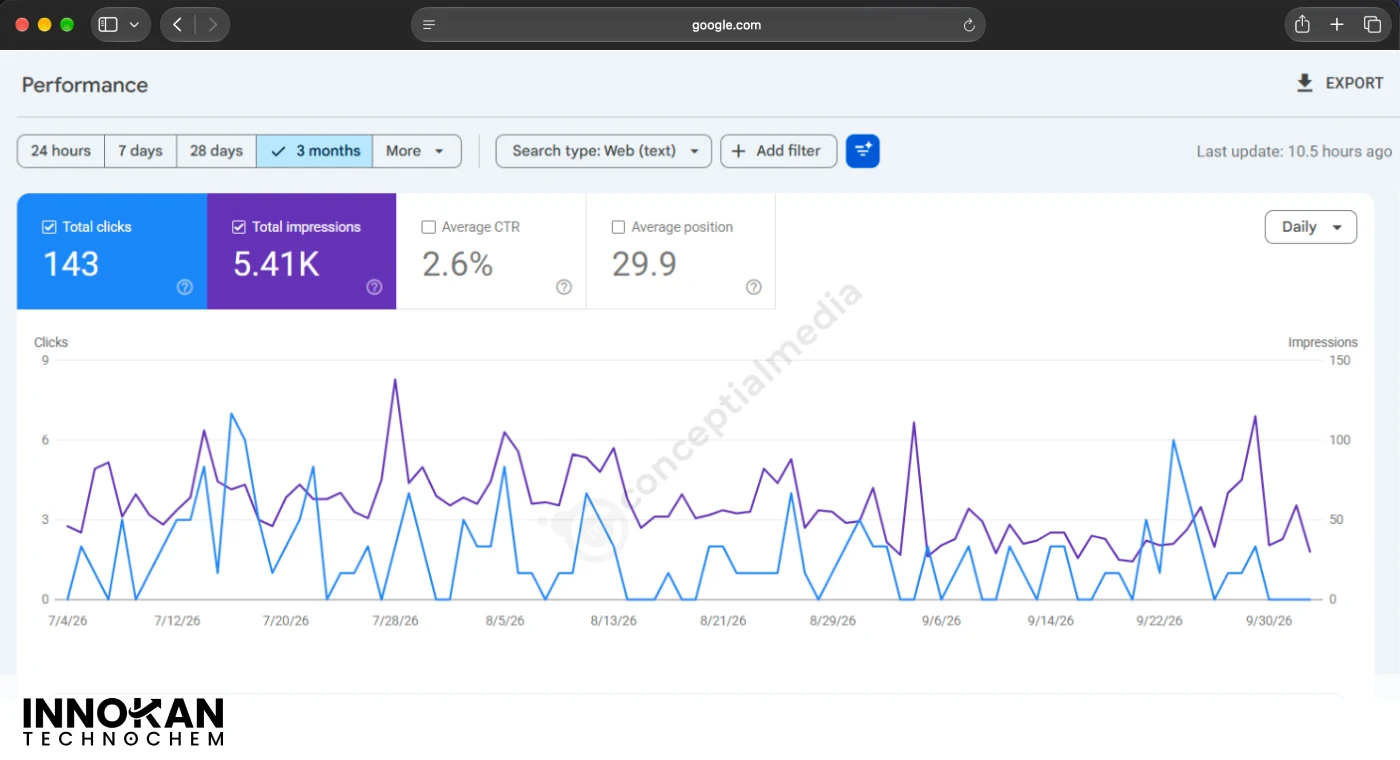Image resolution: width=1400 pixels, height=760 pixels.
Task: Expand the More date range dropdown
Action: (416, 151)
